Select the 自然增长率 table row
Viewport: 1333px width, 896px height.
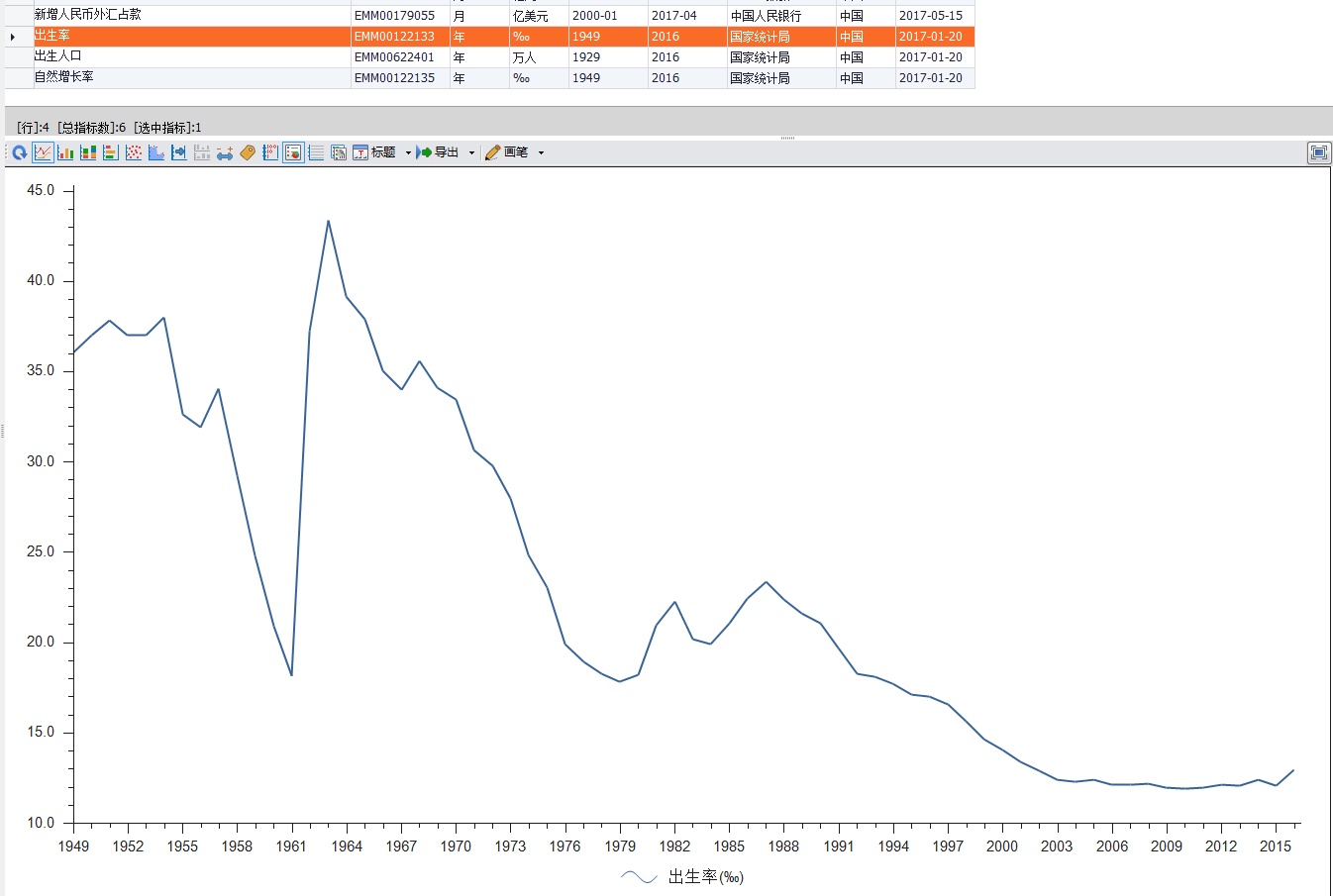tap(489, 78)
